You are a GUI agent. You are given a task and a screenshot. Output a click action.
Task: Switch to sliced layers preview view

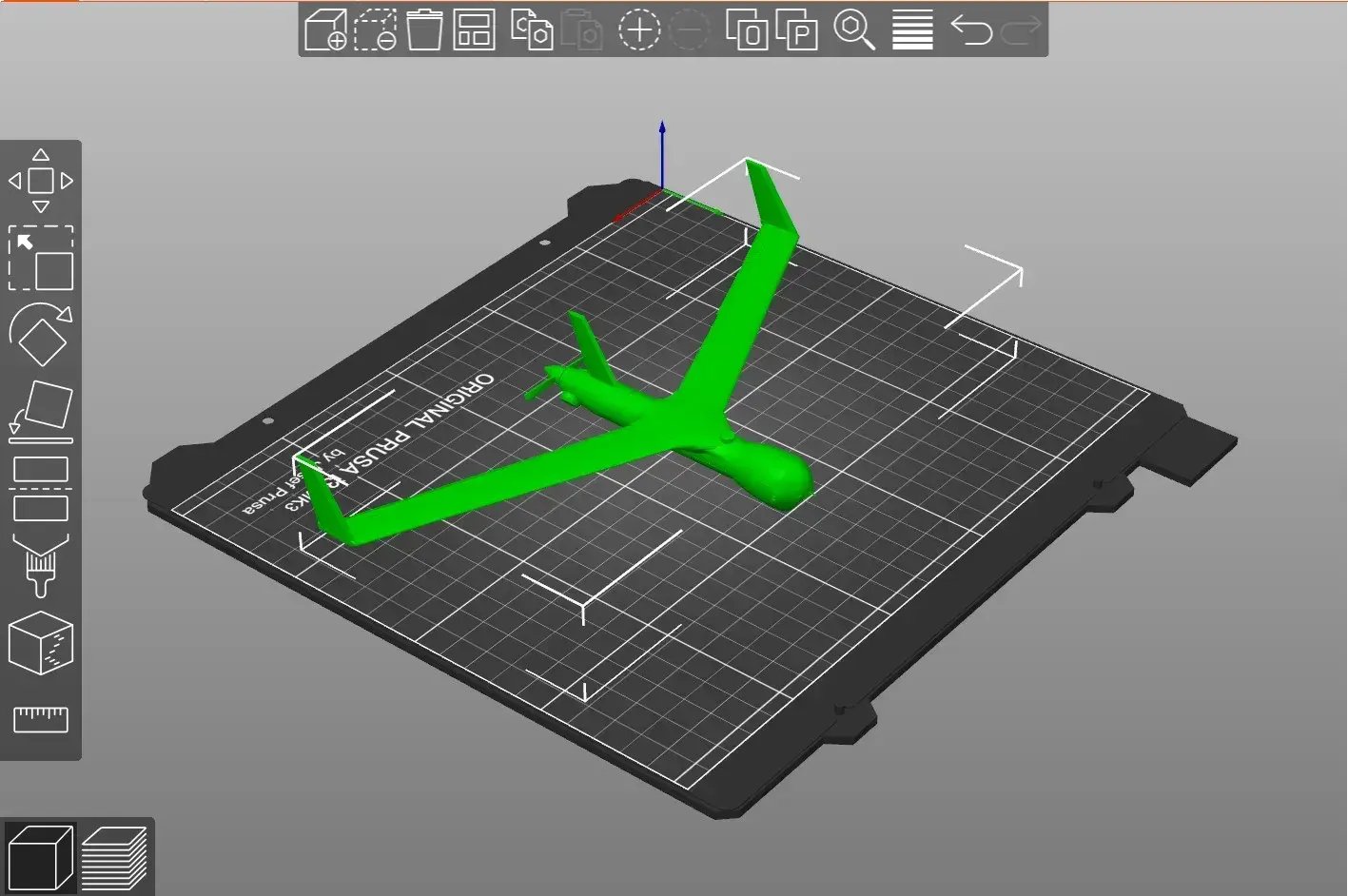114,856
